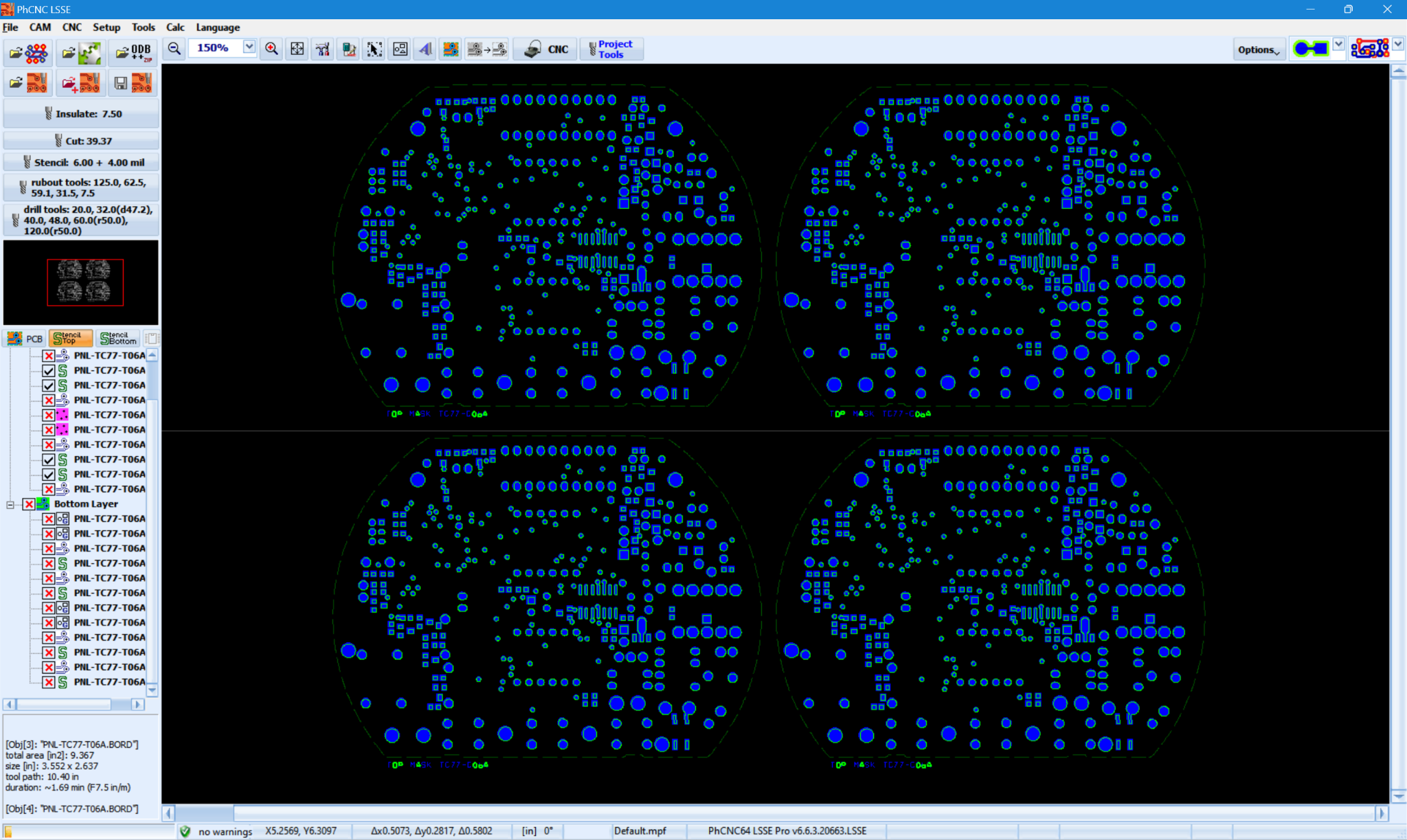1407x840 pixels.
Task: Click main canvas horizontal scroll-right arrow
Action: (1382, 814)
